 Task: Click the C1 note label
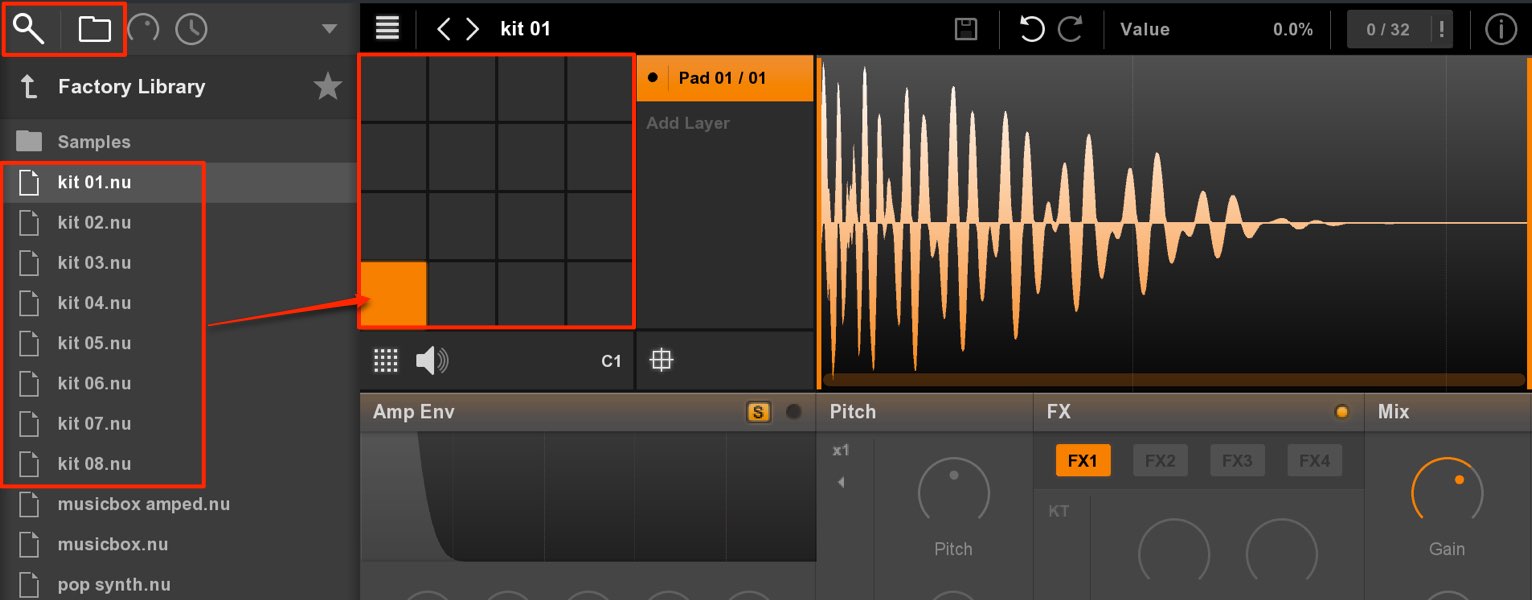[611, 362]
